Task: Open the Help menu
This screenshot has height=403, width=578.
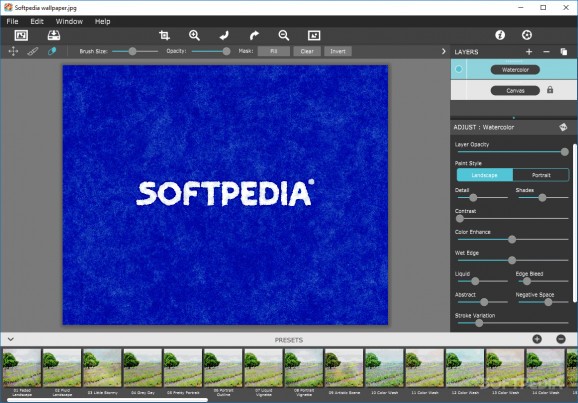Action: (x=102, y=21)
